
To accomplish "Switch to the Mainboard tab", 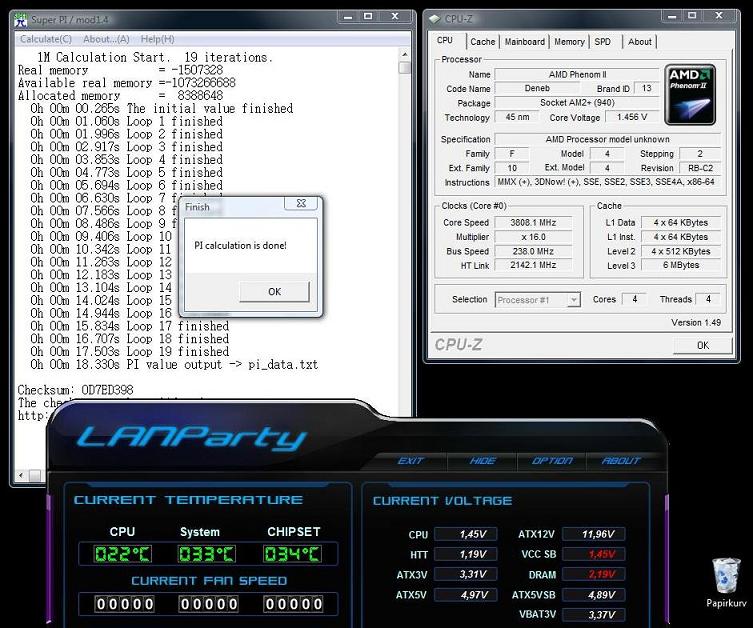I will 524,42.
